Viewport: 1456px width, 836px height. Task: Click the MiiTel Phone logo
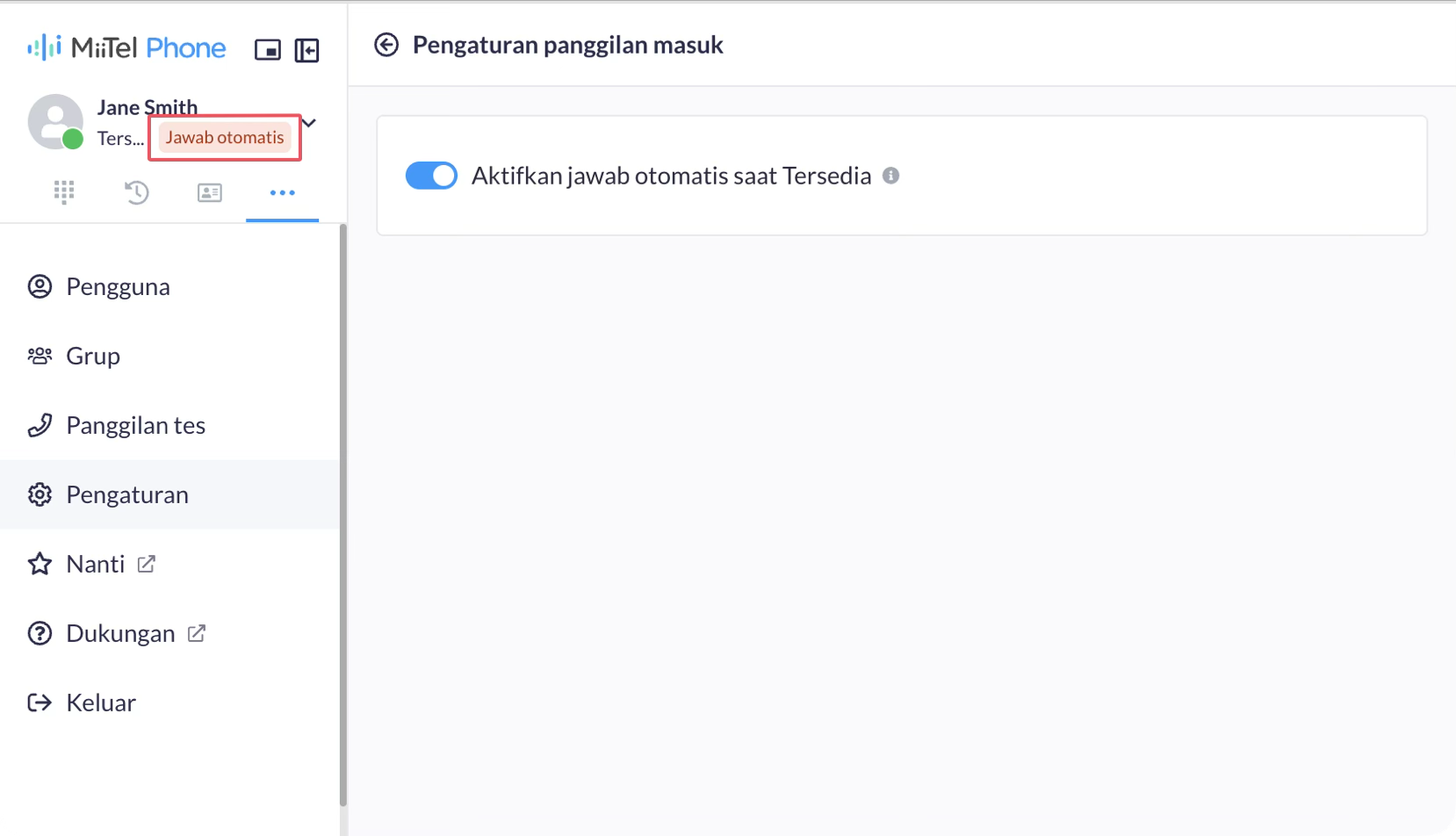tap(126, 47)
